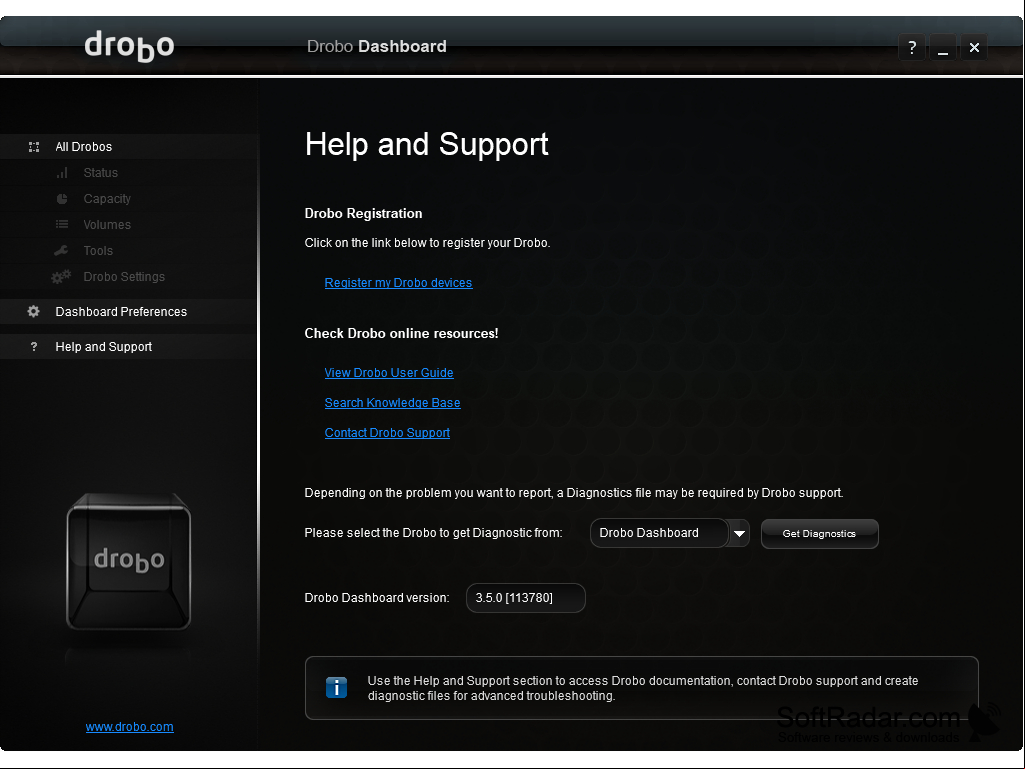Click the blue info icon in the hint box
The height and width of the screenshot is (769, 1025).
point(336,687)
